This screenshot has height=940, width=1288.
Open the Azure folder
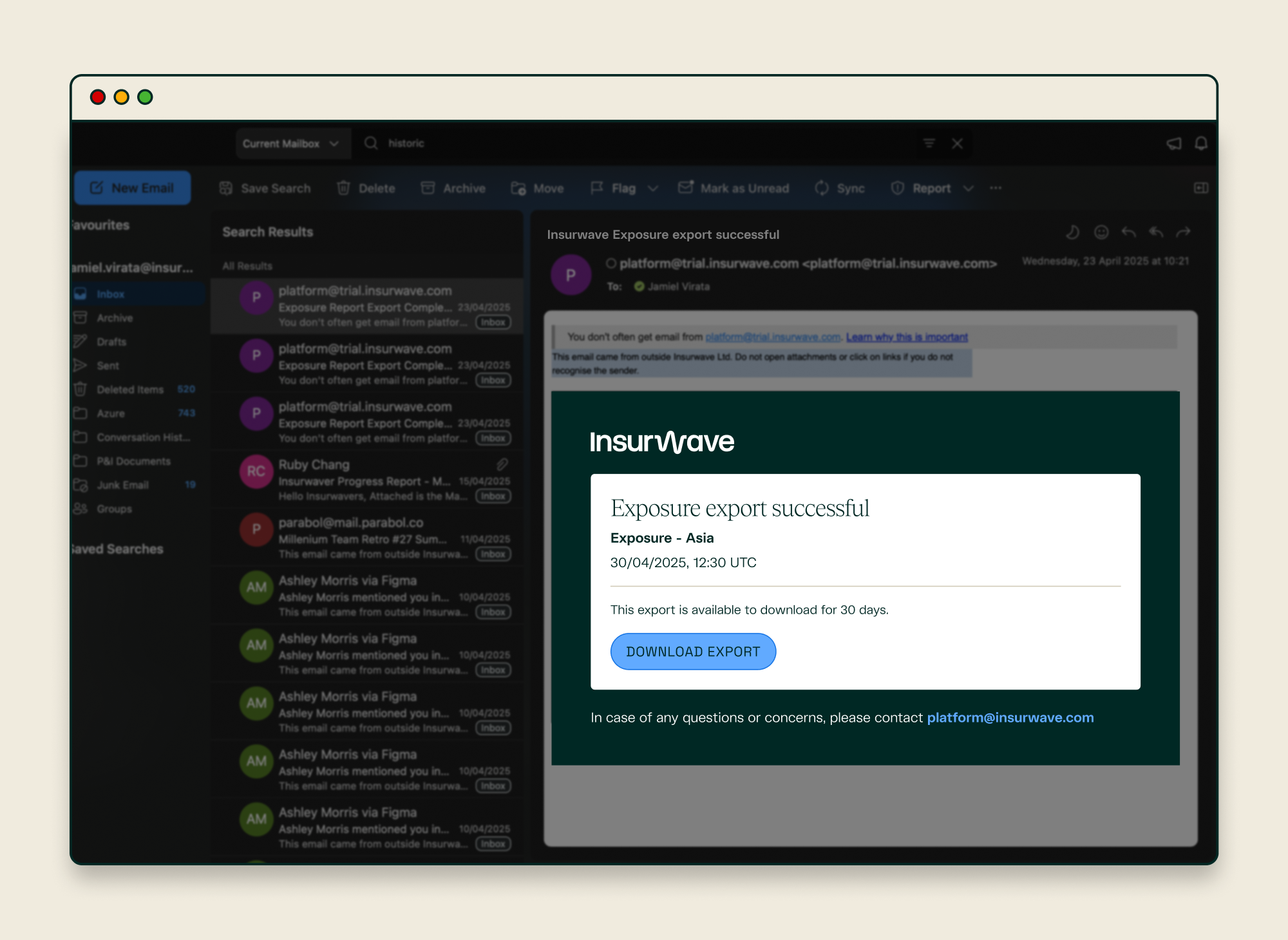pos(138,413)
